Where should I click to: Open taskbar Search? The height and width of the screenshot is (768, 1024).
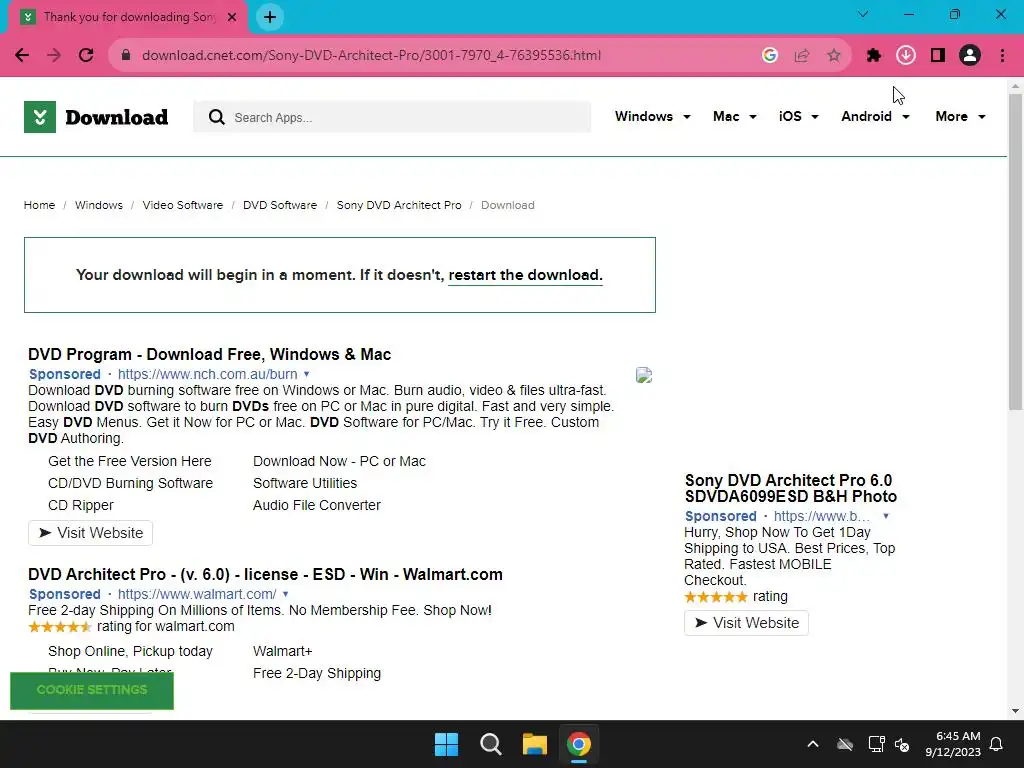pos(490,744)
